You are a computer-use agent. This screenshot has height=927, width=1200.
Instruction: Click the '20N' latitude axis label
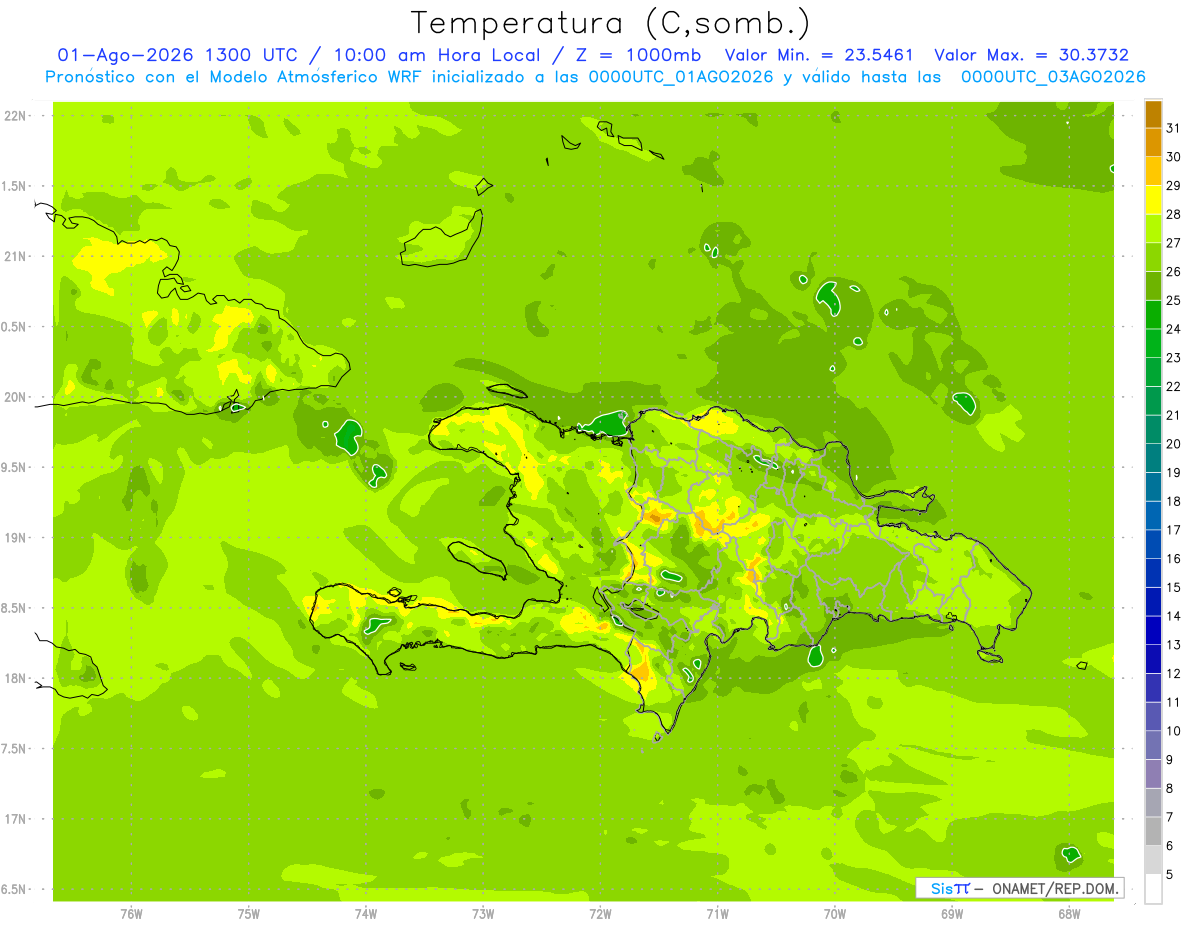point(14,397)
